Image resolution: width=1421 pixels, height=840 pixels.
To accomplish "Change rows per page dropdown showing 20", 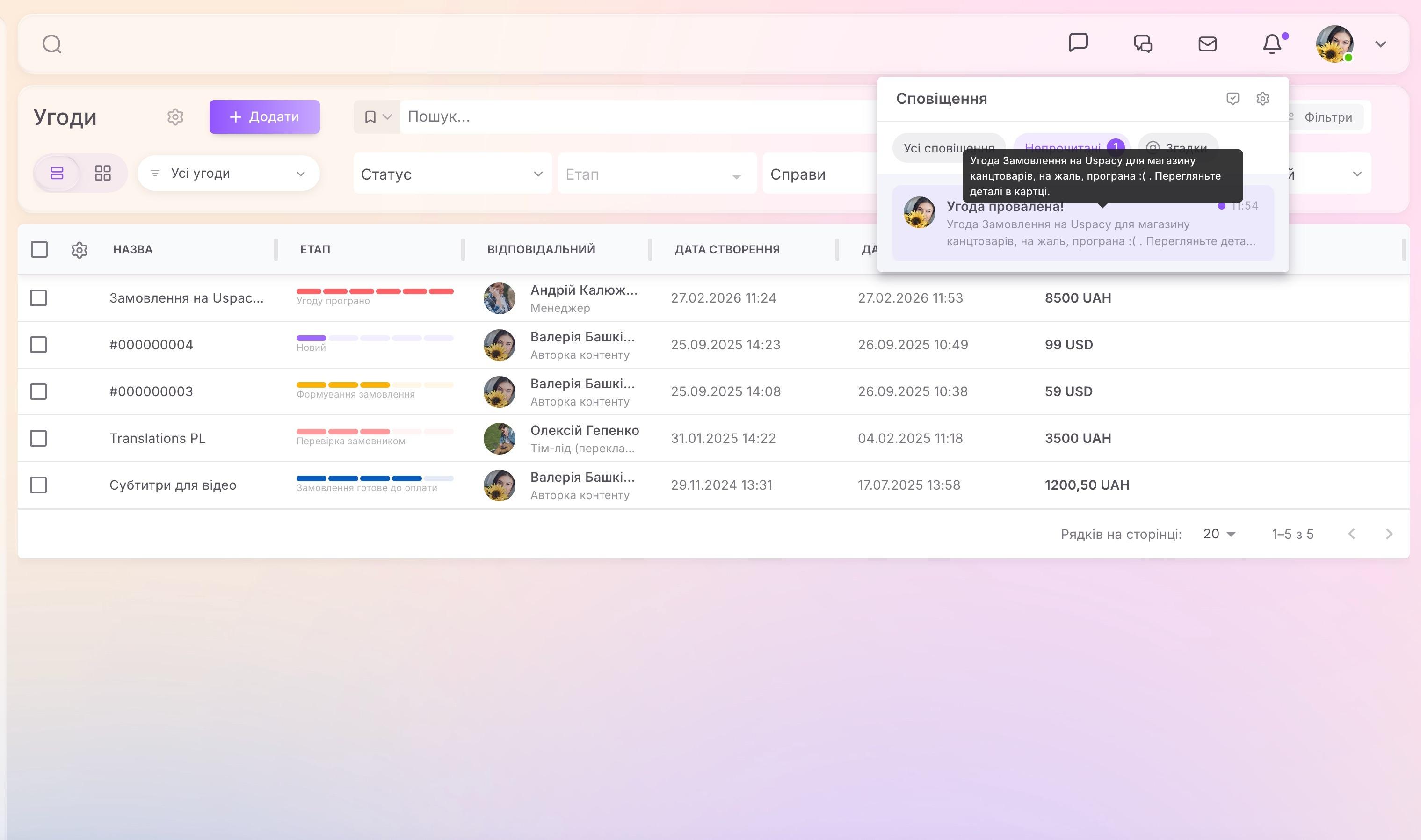I will click(x=1219, y=534).
